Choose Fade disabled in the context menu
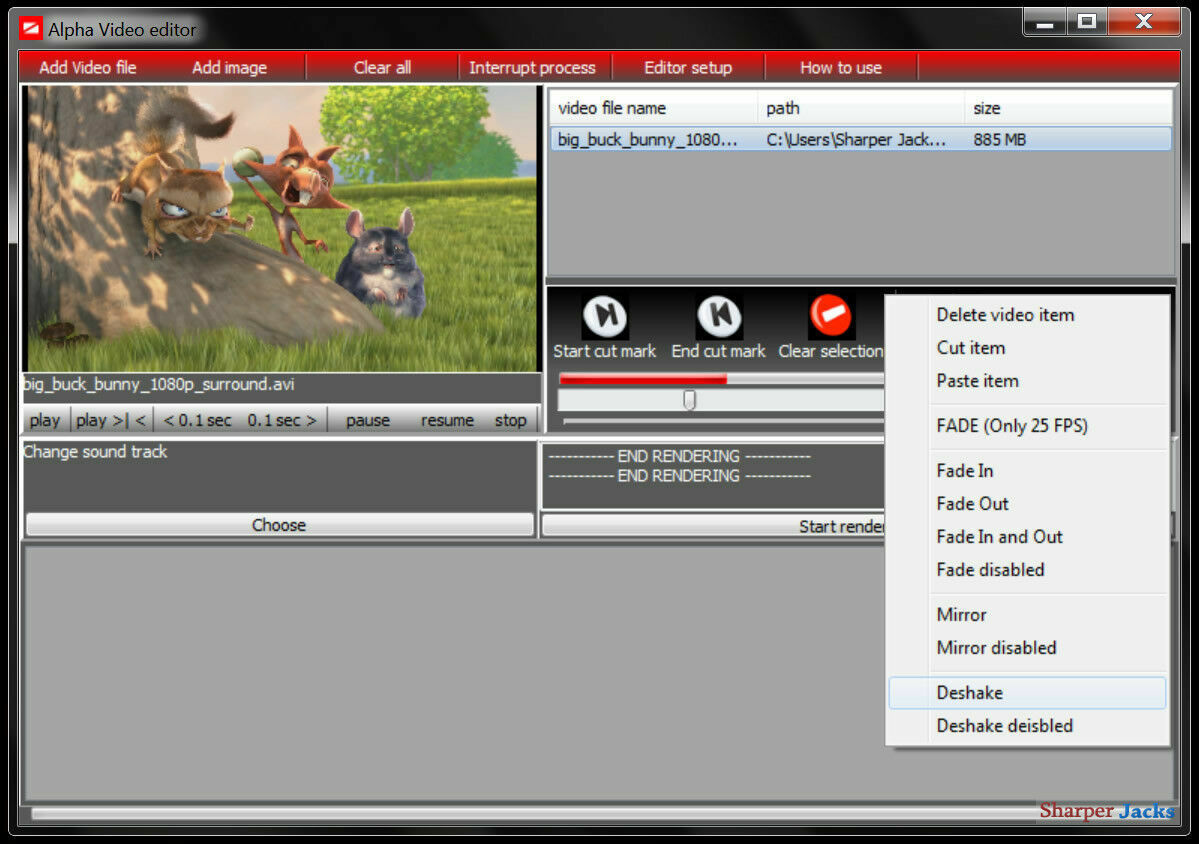Viewport: 1199px width, 844px height. [x=1027, y=570]
